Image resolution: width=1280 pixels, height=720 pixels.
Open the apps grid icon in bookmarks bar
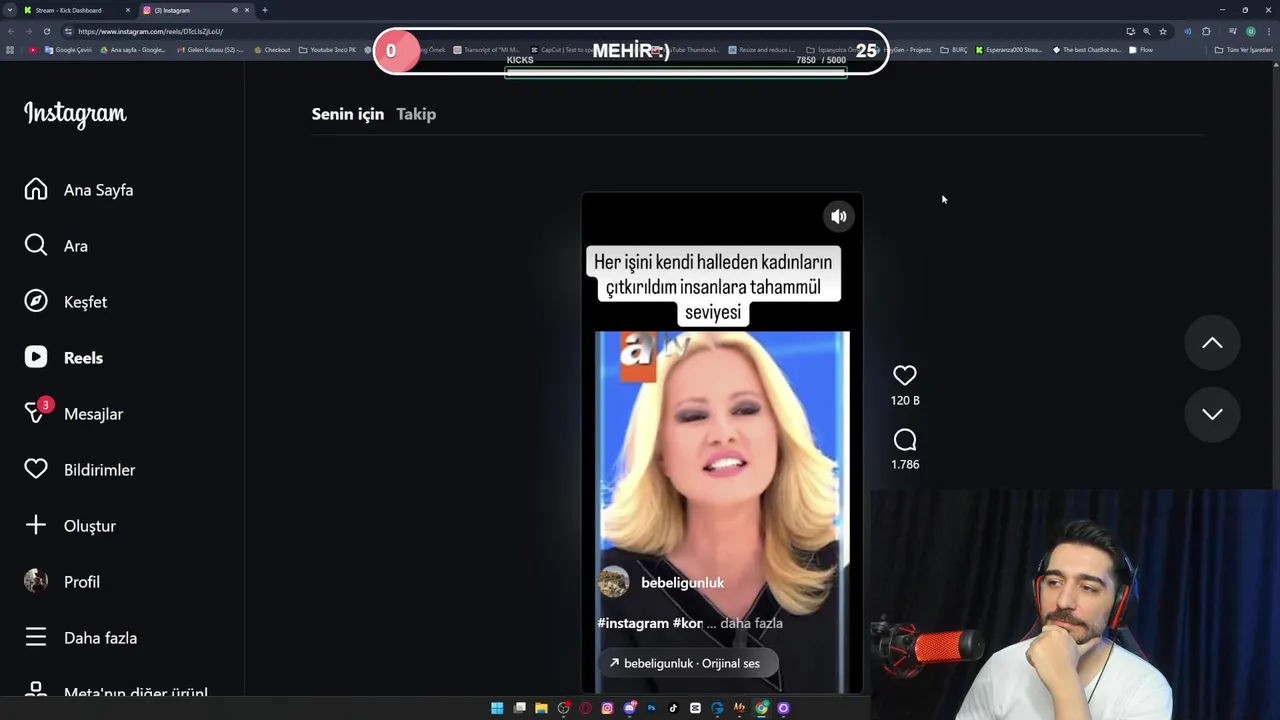coord(10,50)
